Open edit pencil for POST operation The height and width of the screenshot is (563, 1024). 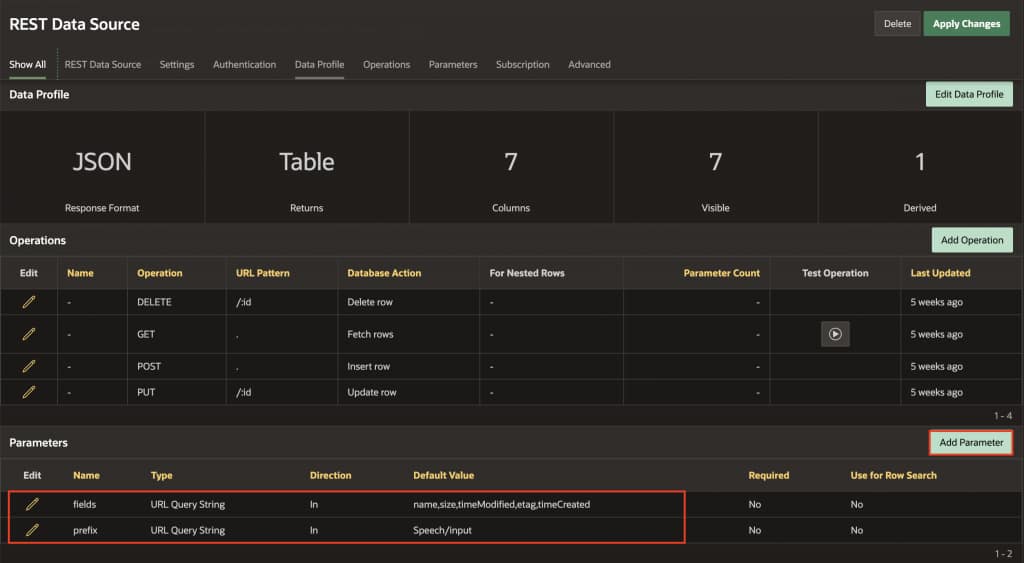(29, 367)
